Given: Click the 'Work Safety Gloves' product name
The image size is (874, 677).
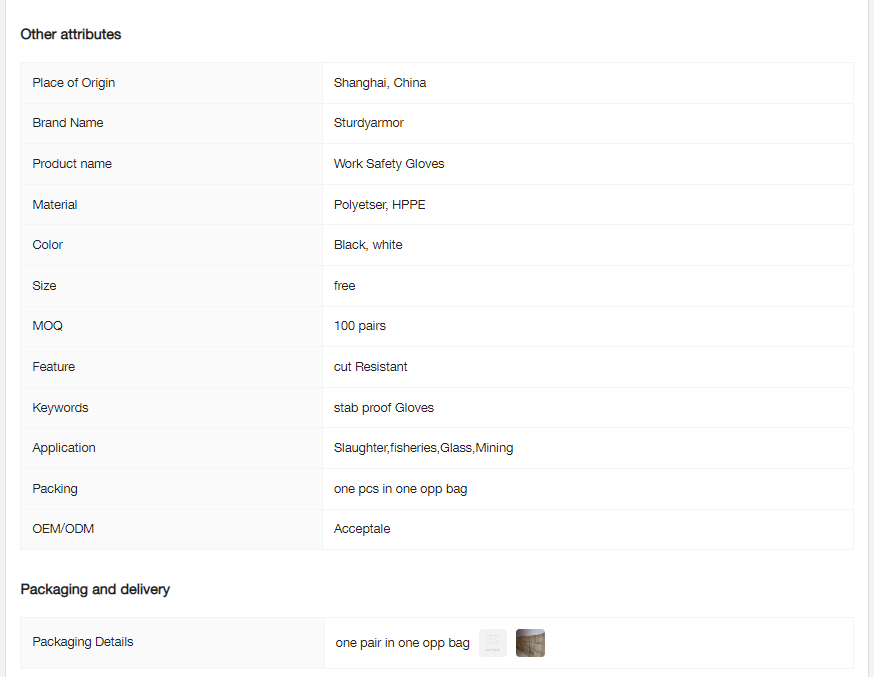Looking at the screenshot, I should 389,164.
